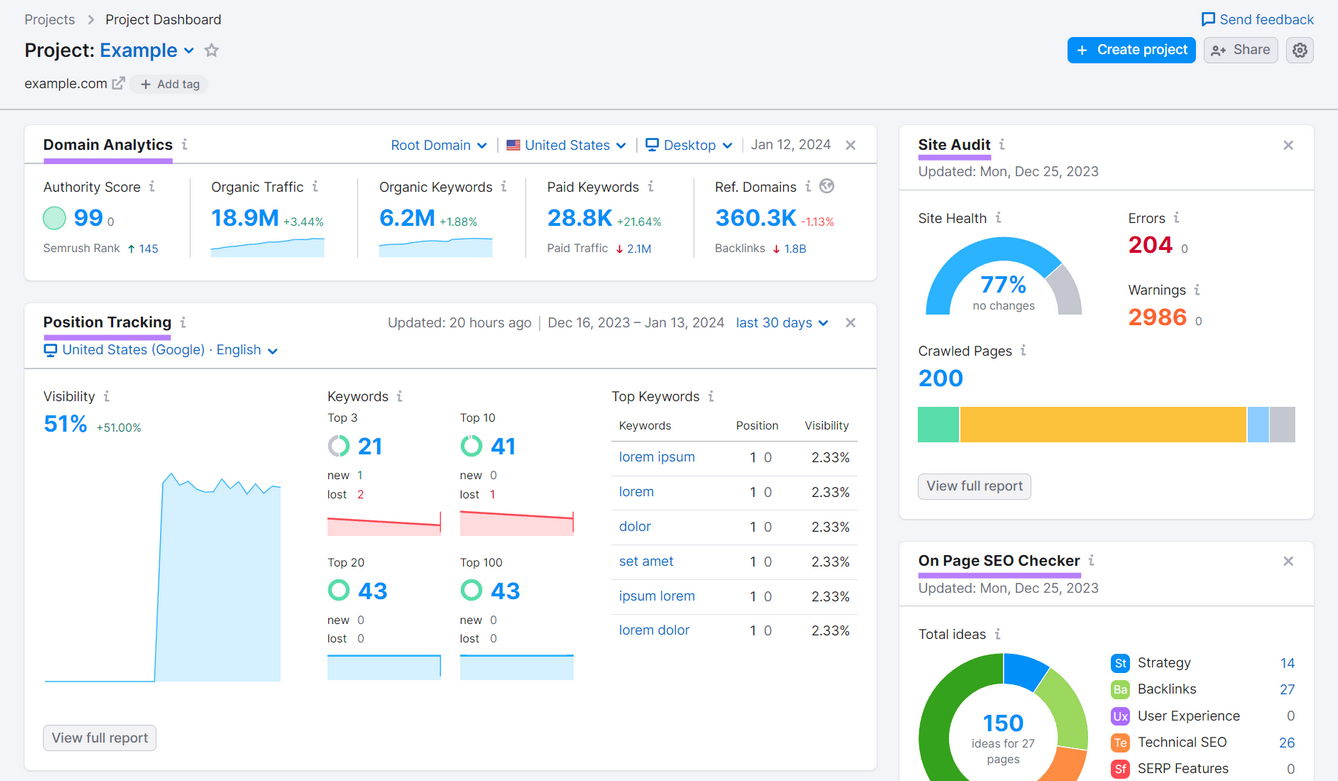Change the United States country selector
Image resolution: width=1338 pixels, height=781 pixels.
[x=566, y=145]
